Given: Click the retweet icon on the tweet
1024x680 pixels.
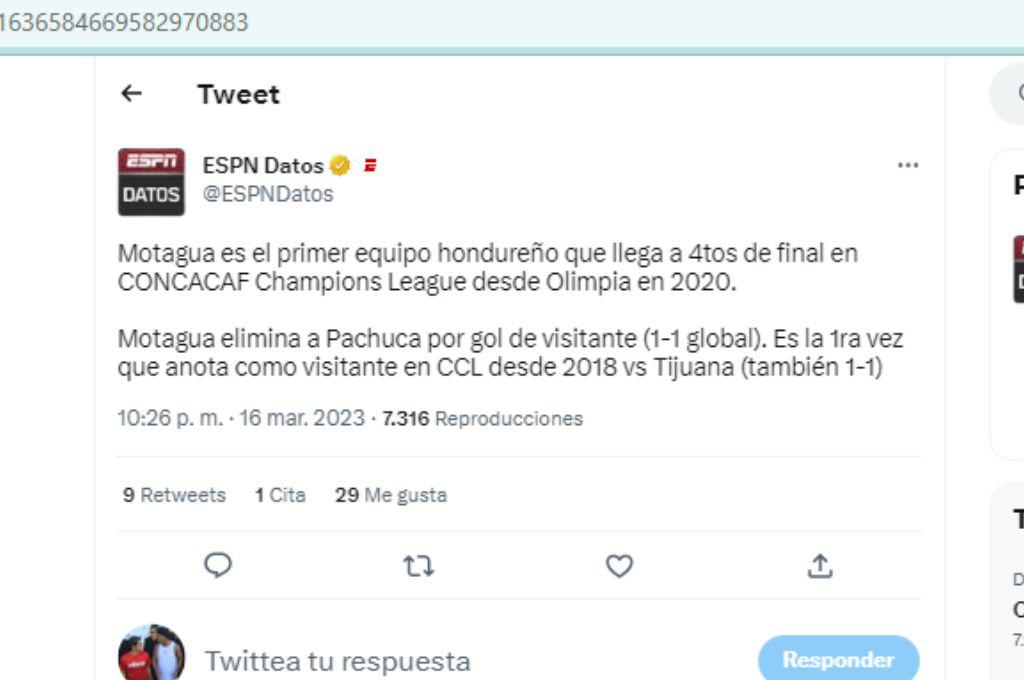Looking at the screenshot, I should pos(419,565).
